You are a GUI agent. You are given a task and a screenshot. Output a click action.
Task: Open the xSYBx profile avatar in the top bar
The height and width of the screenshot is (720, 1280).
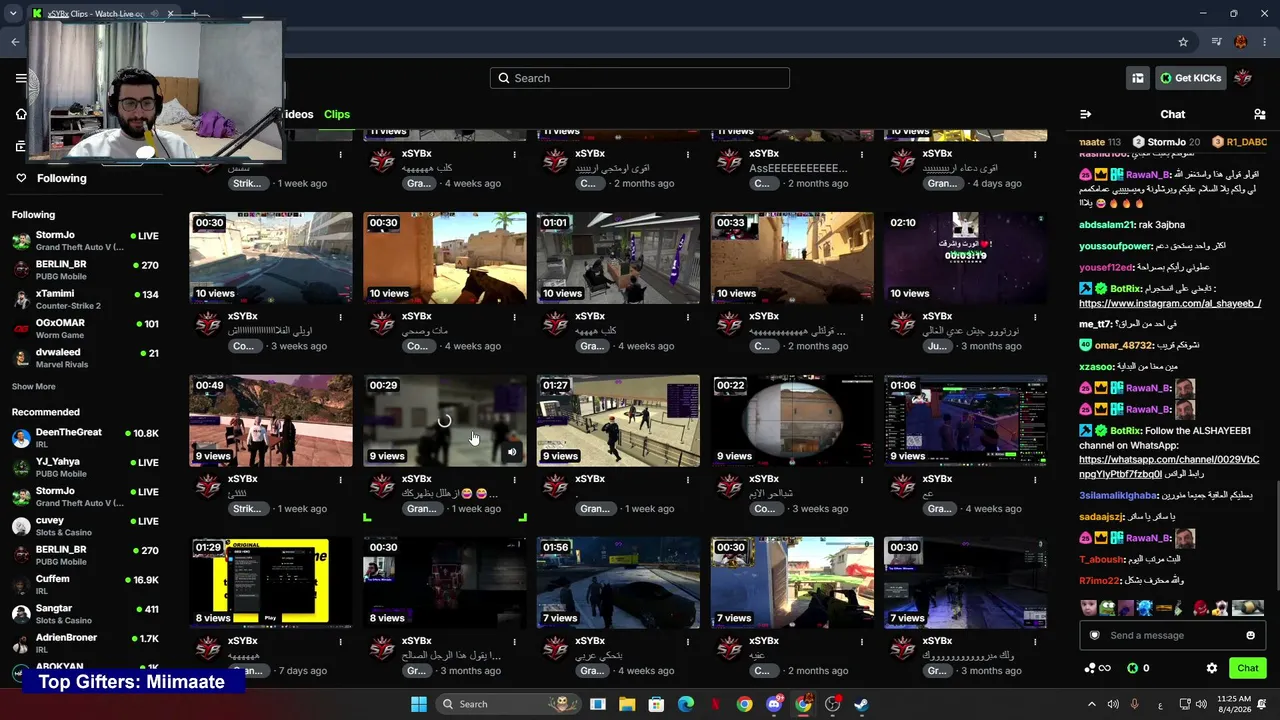[1243, 78]
